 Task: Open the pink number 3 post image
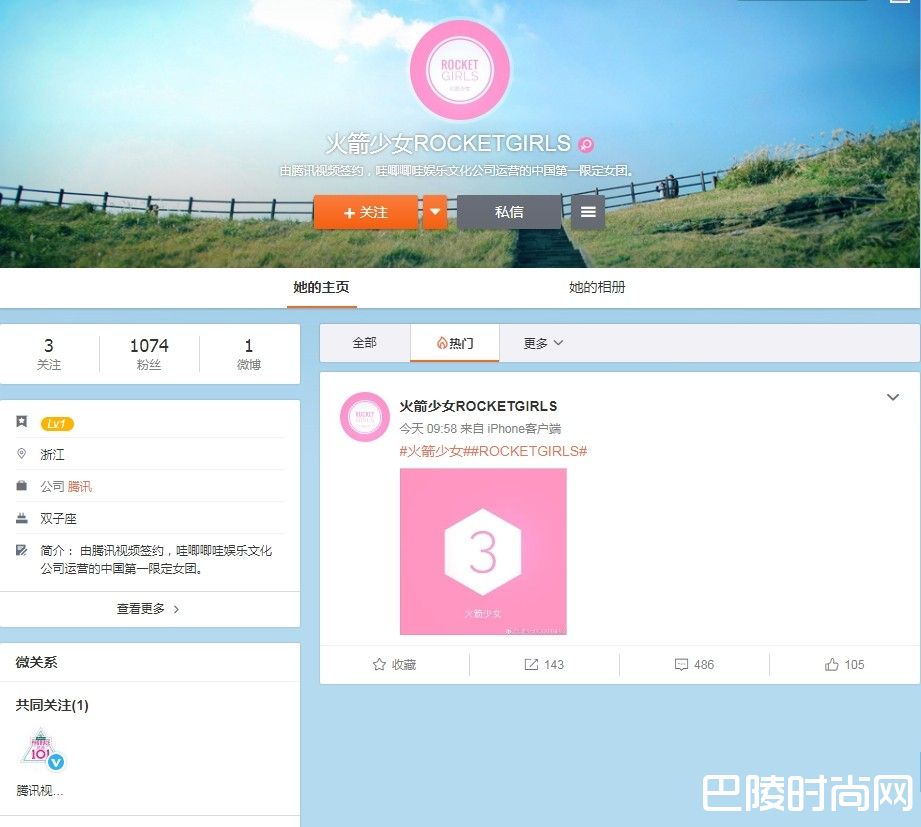[x=483, y=551]
